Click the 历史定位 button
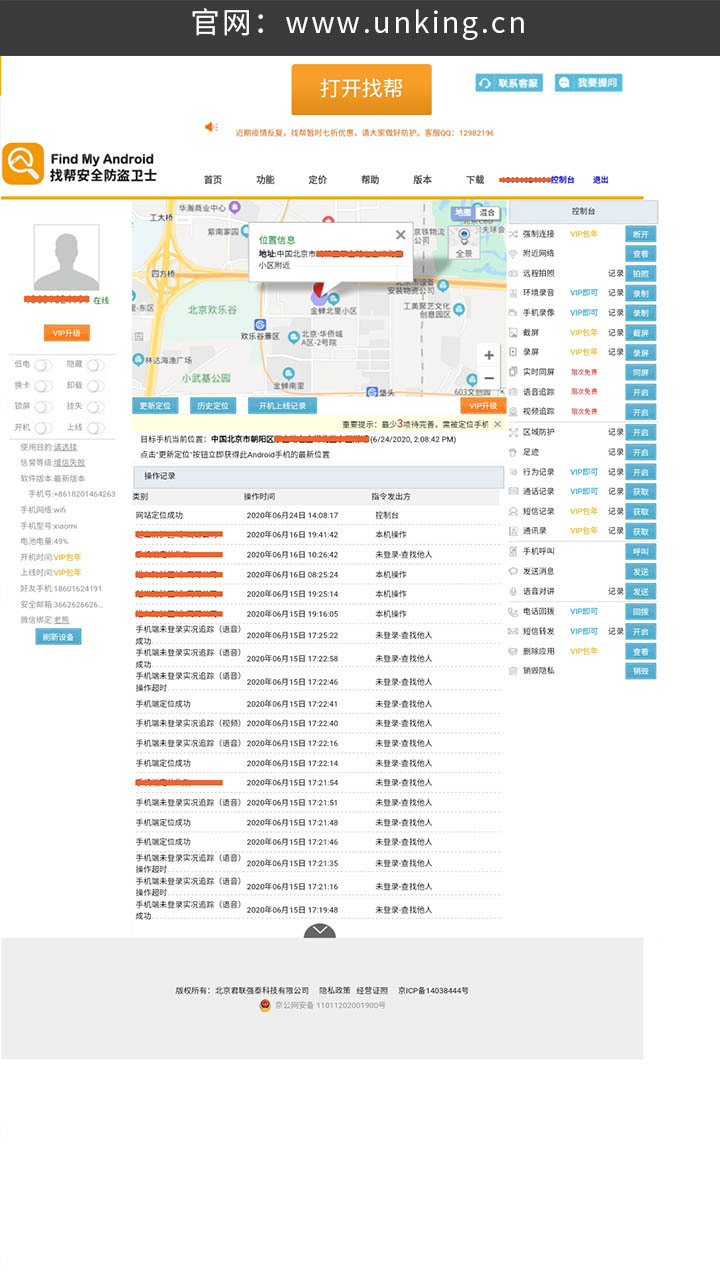 coord(212,405)
